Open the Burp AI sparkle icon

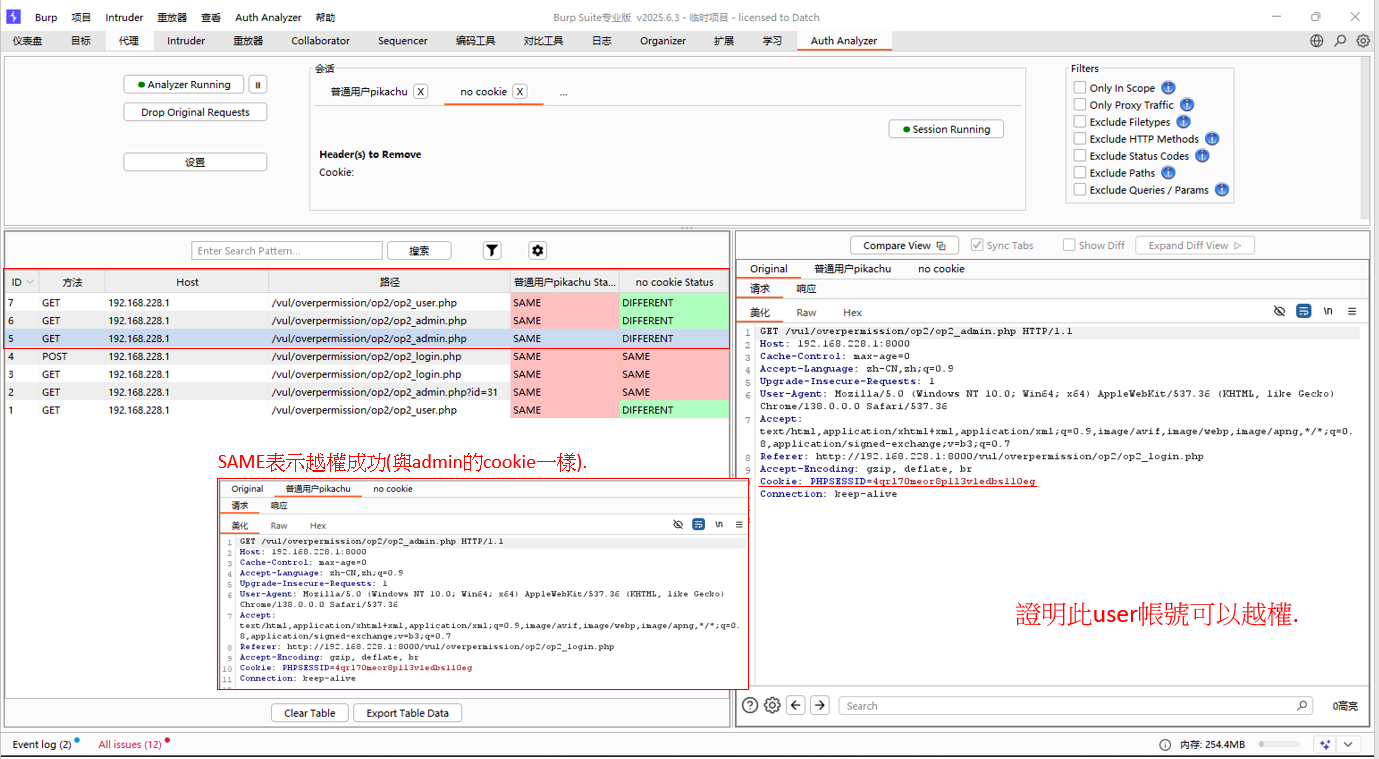(x=1326, y=744)
